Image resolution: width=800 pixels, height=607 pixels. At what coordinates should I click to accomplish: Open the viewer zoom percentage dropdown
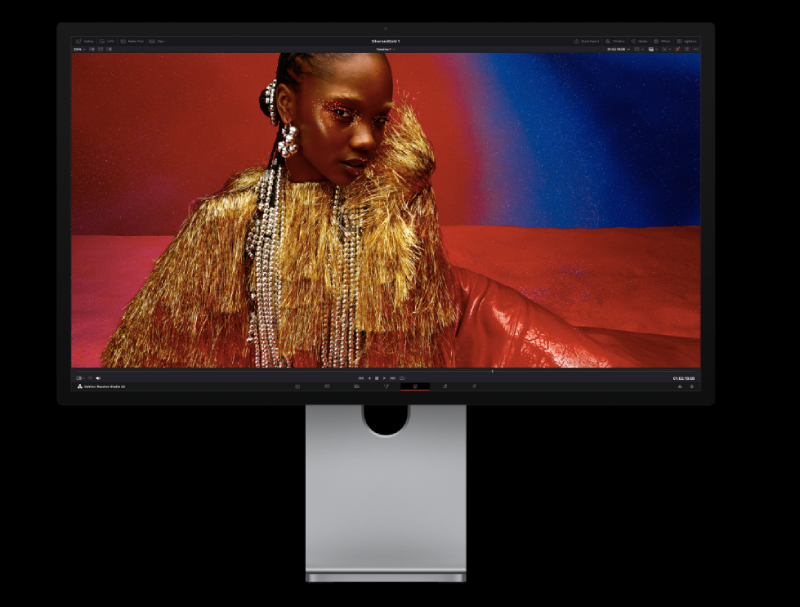coord(79,48)
